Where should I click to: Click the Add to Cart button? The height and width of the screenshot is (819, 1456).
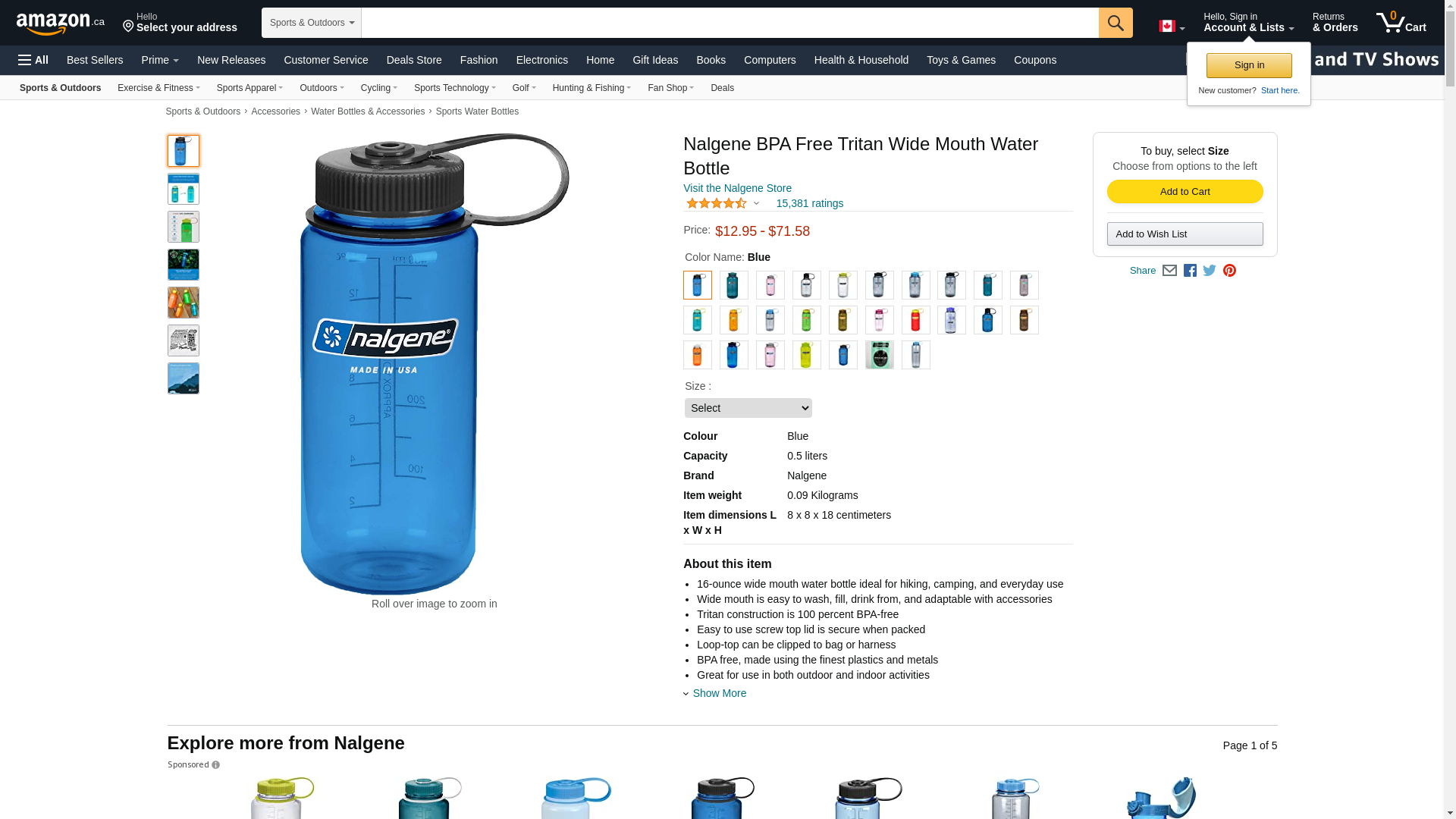click(1185, 192)
